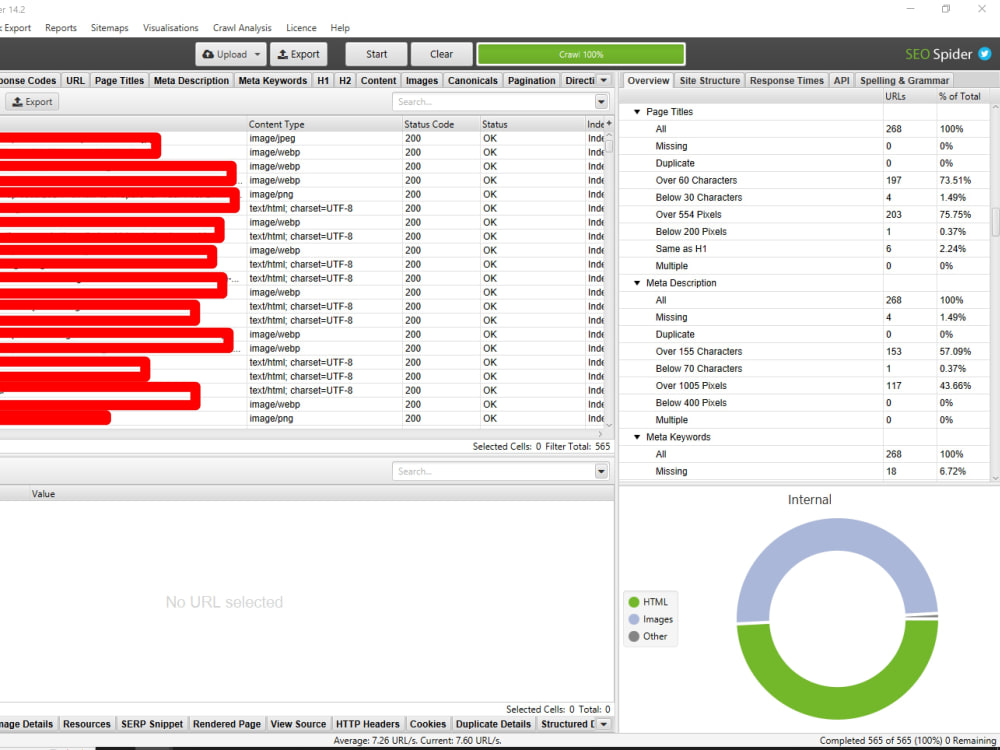The width and height of the screenshot is (1000, 750).
Task: Open the Rendered Page bottom tab
Action: (x=226, y=724)
